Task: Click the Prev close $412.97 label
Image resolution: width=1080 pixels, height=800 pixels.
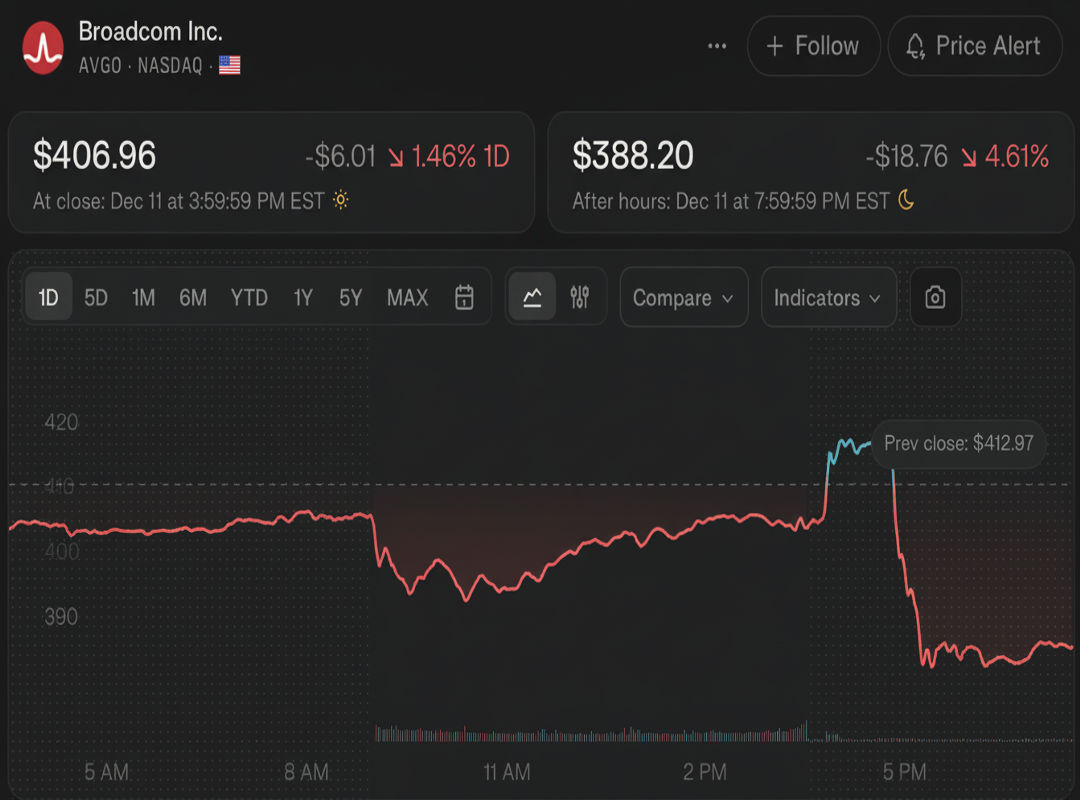Action: [959, 443]
